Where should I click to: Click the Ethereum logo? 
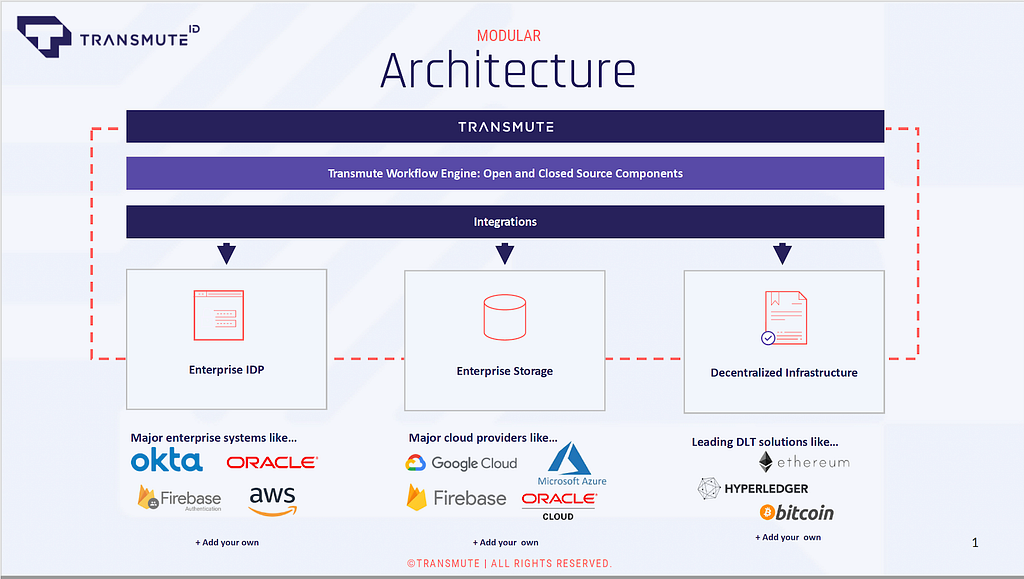[x=805, y=462]
